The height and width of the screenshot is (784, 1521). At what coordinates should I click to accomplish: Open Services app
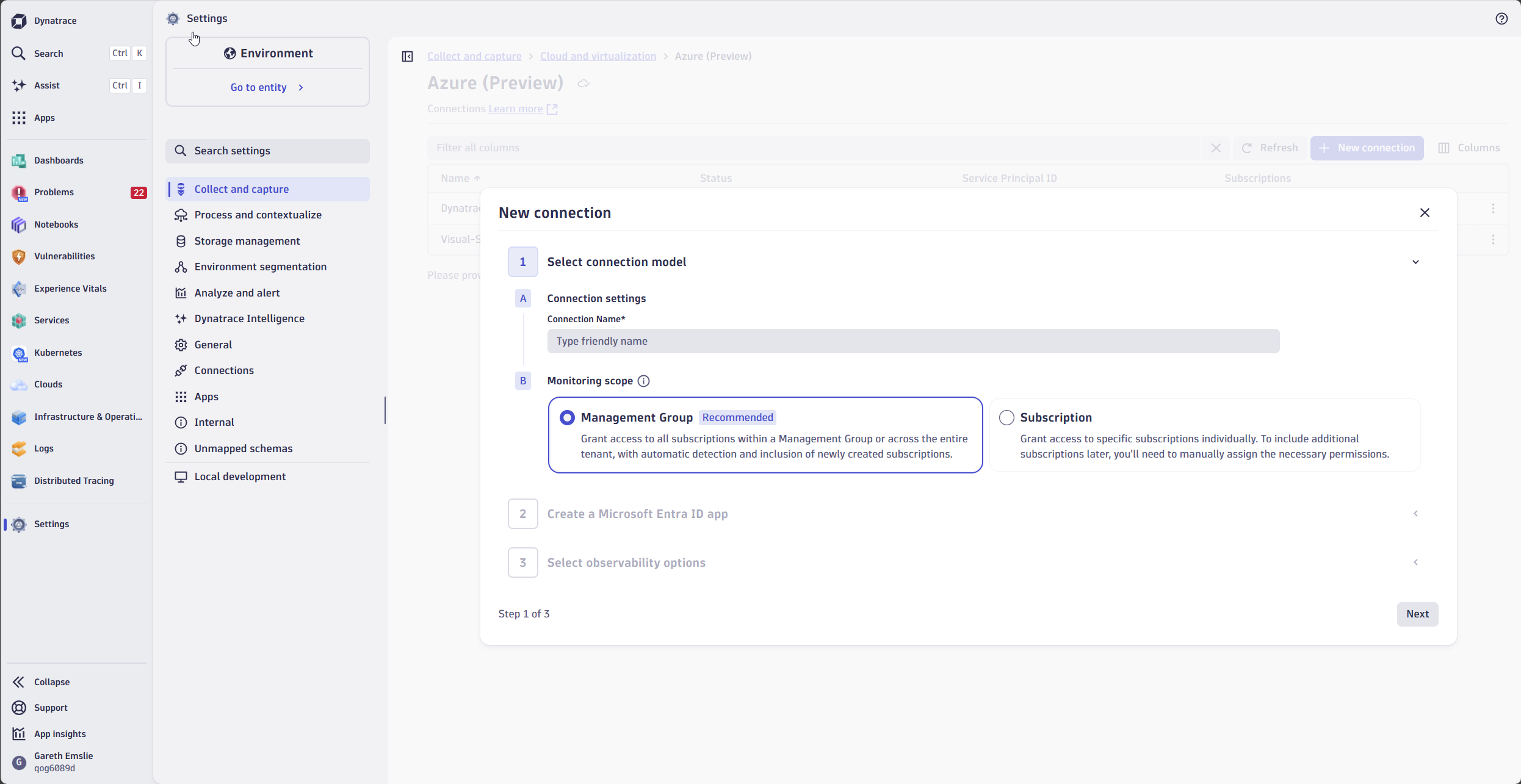click(78, 320)
